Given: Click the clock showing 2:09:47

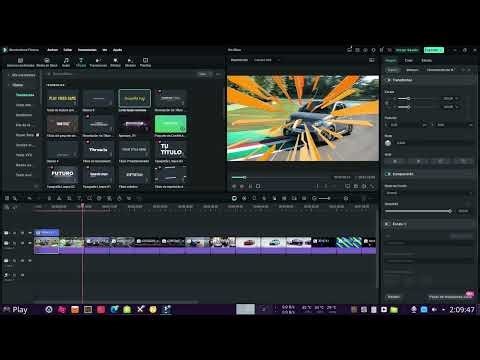Looking at the screenshot, I should click(462, 310).
